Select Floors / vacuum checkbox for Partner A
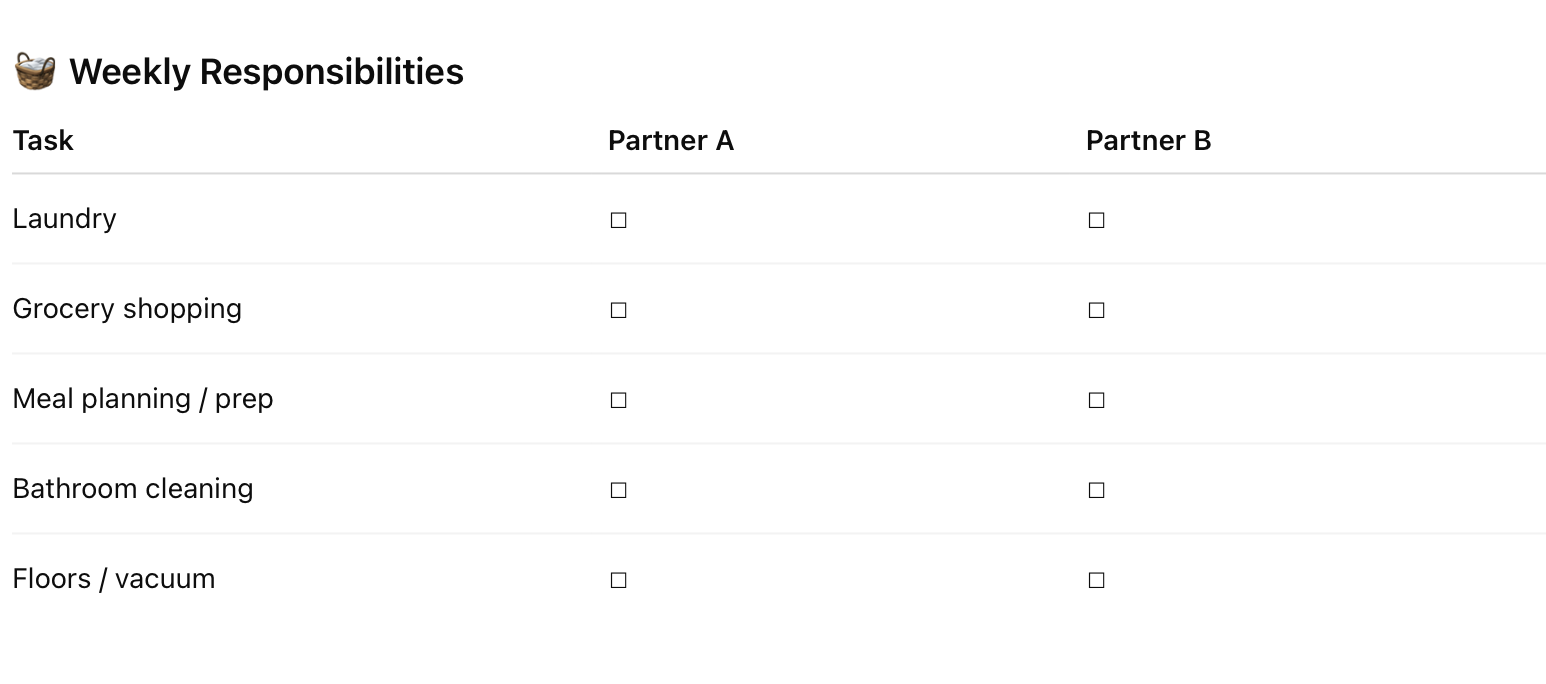 click(x=618, y=580)
